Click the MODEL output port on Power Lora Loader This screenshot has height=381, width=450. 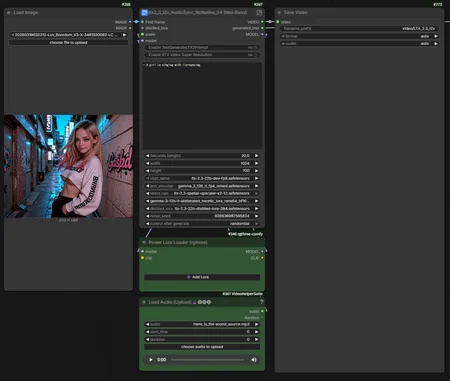tap(262, 251)
